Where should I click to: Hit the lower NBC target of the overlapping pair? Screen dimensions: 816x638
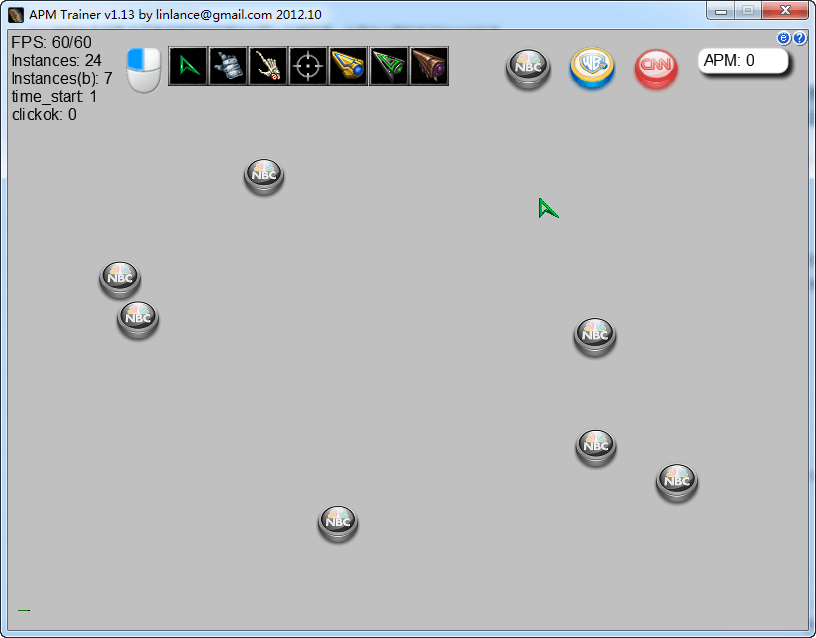(138, 319)
